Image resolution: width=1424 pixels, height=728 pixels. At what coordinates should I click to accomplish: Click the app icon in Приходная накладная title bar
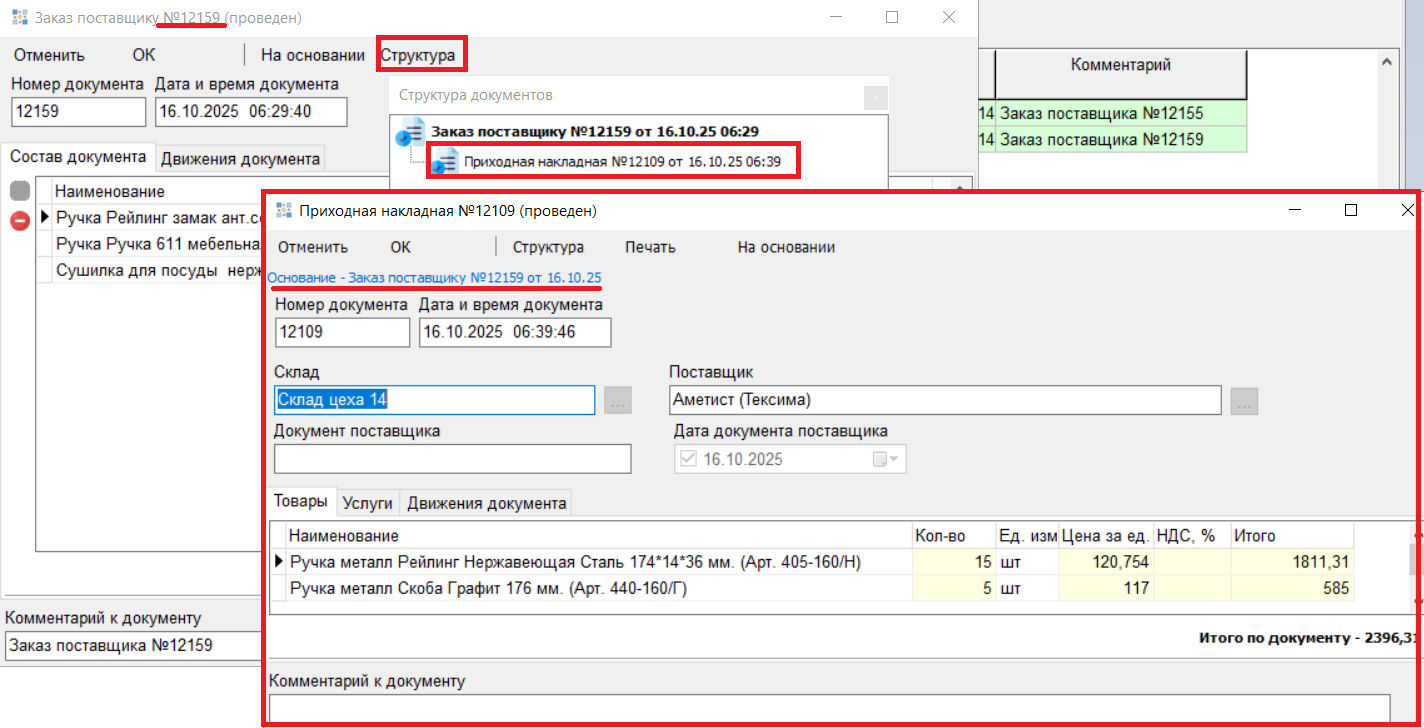(x=283, y=211)
